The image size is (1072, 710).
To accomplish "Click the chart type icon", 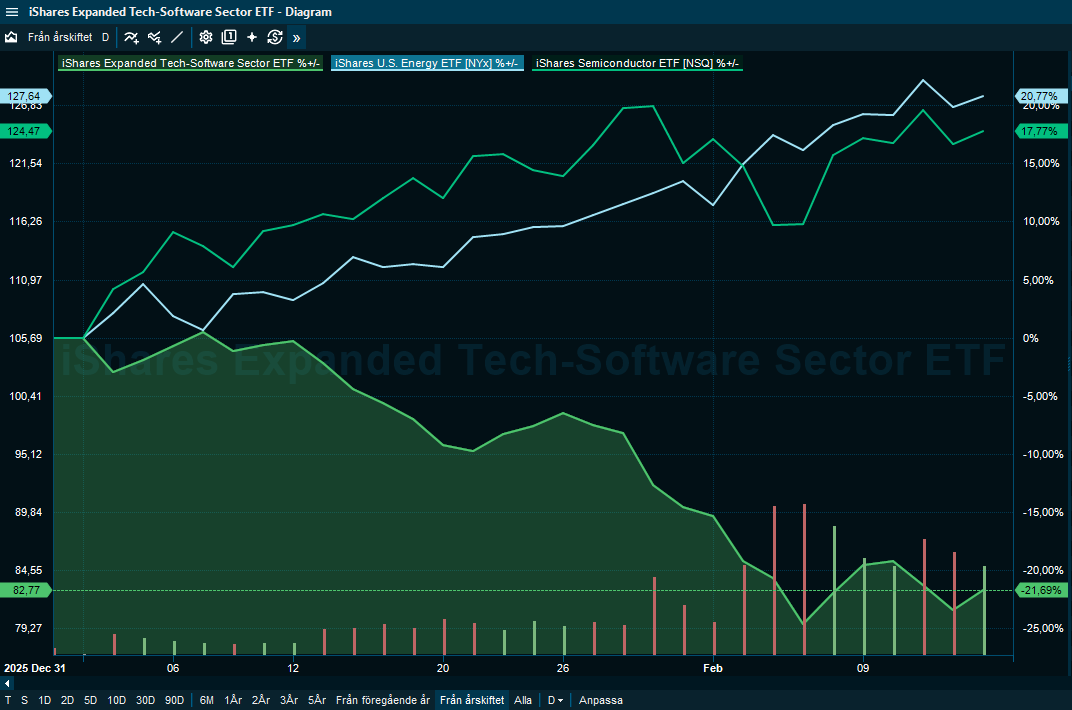I will point(12,37).
